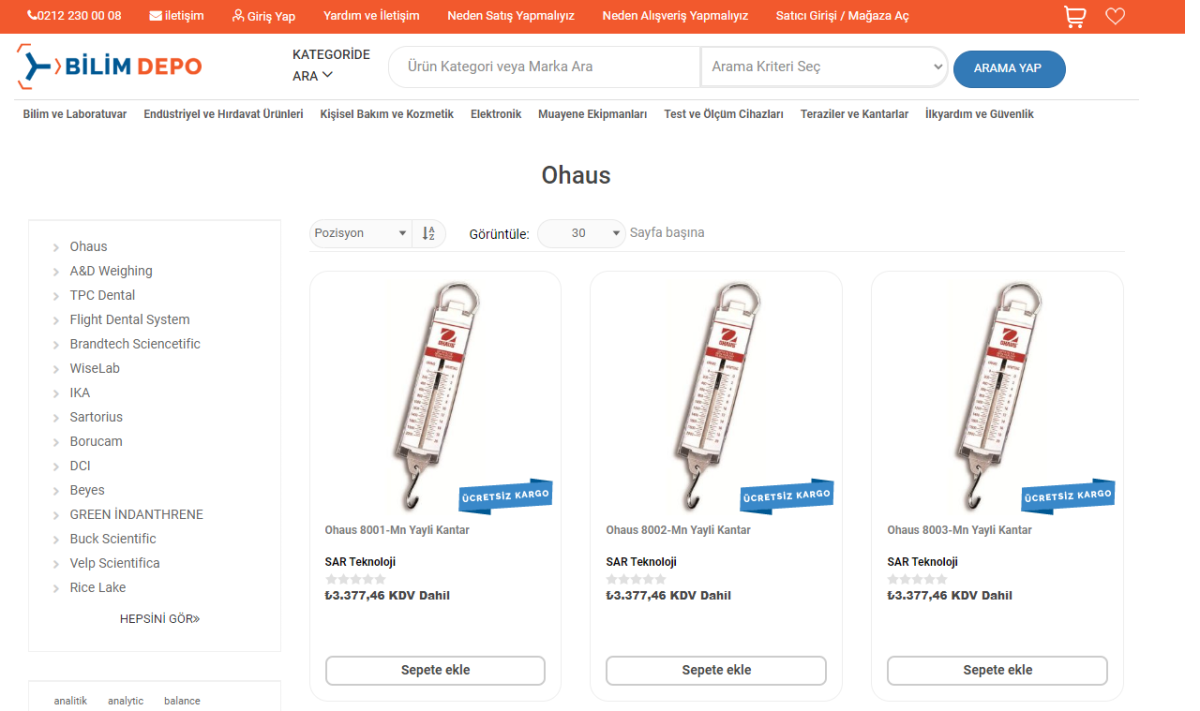Open the items per page dropdown
1200x711 pixels.
[x=581, y=233]
